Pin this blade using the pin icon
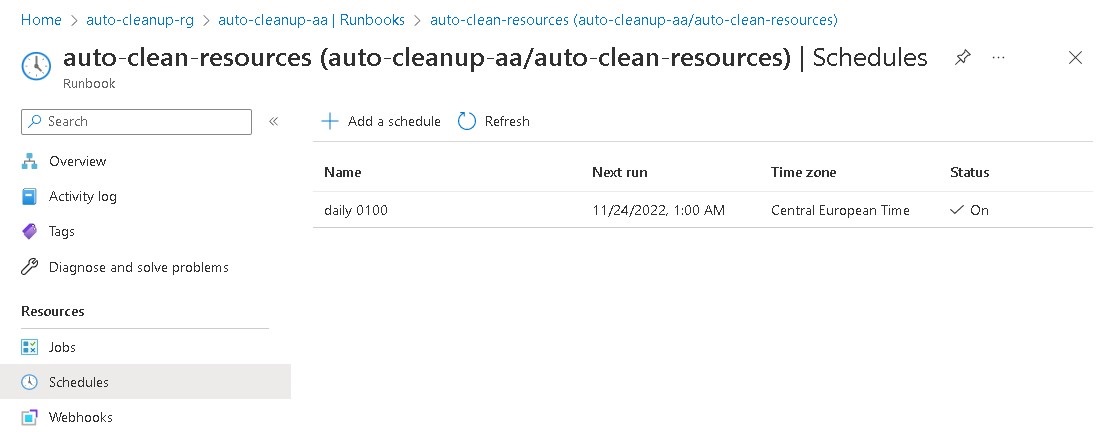This screenshot has height=435, width=1109. (x=962, y=58)
